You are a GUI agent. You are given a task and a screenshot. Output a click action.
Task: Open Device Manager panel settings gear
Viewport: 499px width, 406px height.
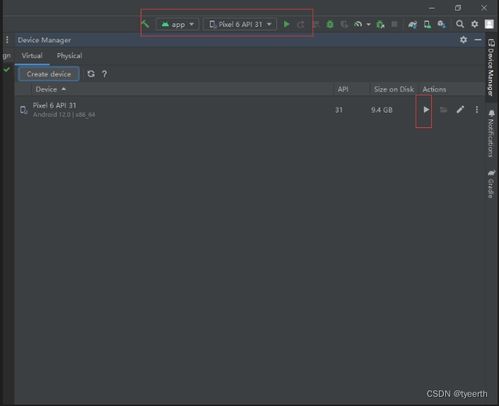[463, 40]
